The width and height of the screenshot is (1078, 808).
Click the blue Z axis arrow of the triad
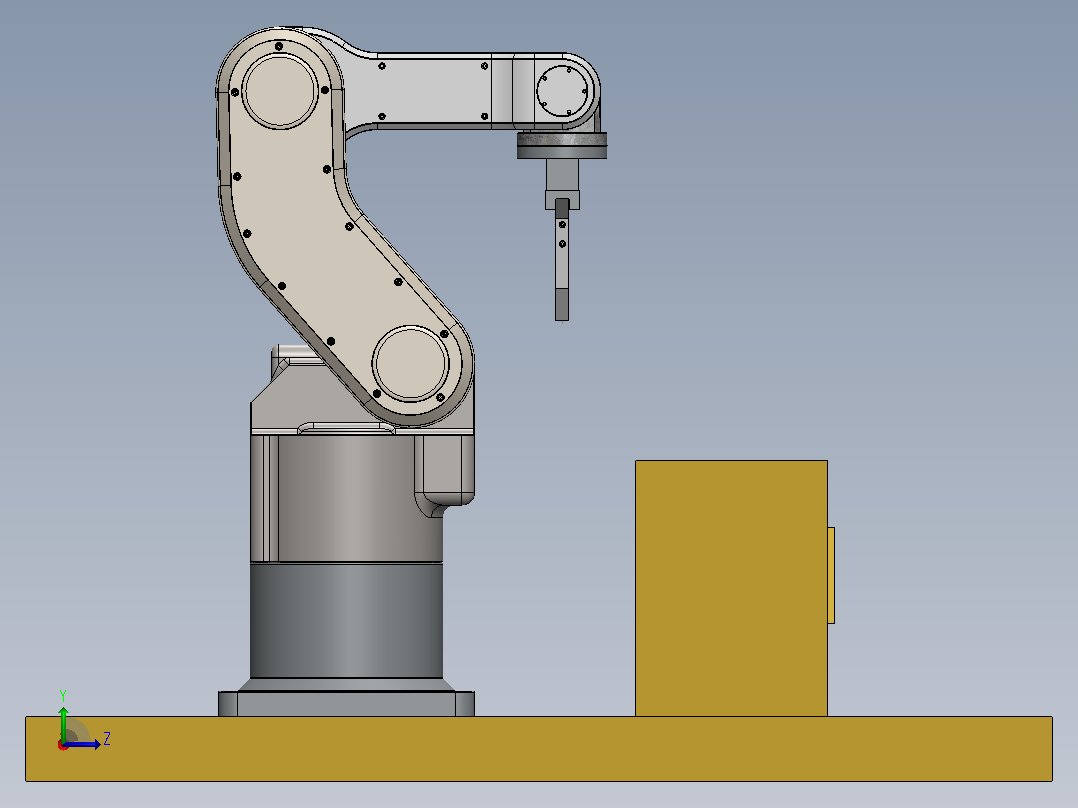point(82,744)
